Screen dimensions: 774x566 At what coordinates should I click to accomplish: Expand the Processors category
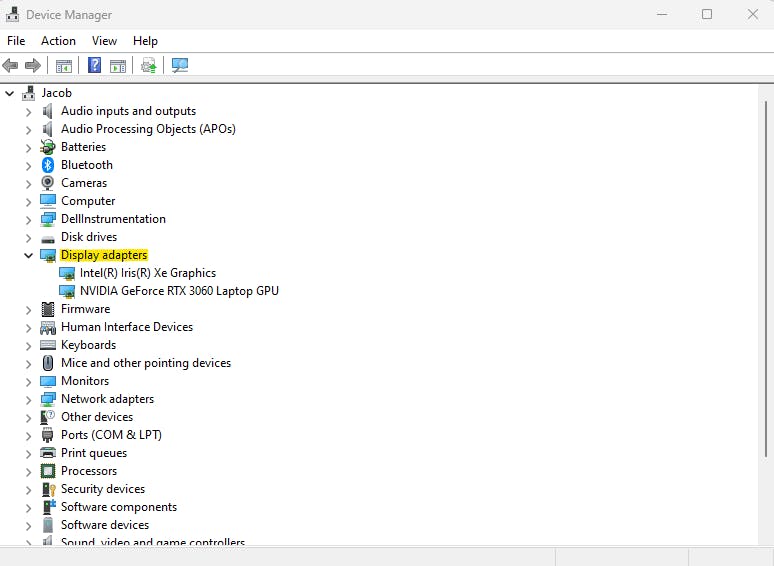coord(29,471)
